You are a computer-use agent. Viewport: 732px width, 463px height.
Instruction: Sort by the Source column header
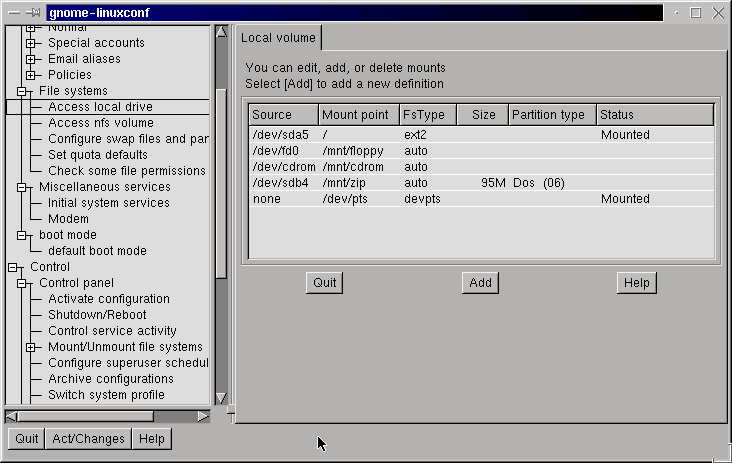[283, 115]
